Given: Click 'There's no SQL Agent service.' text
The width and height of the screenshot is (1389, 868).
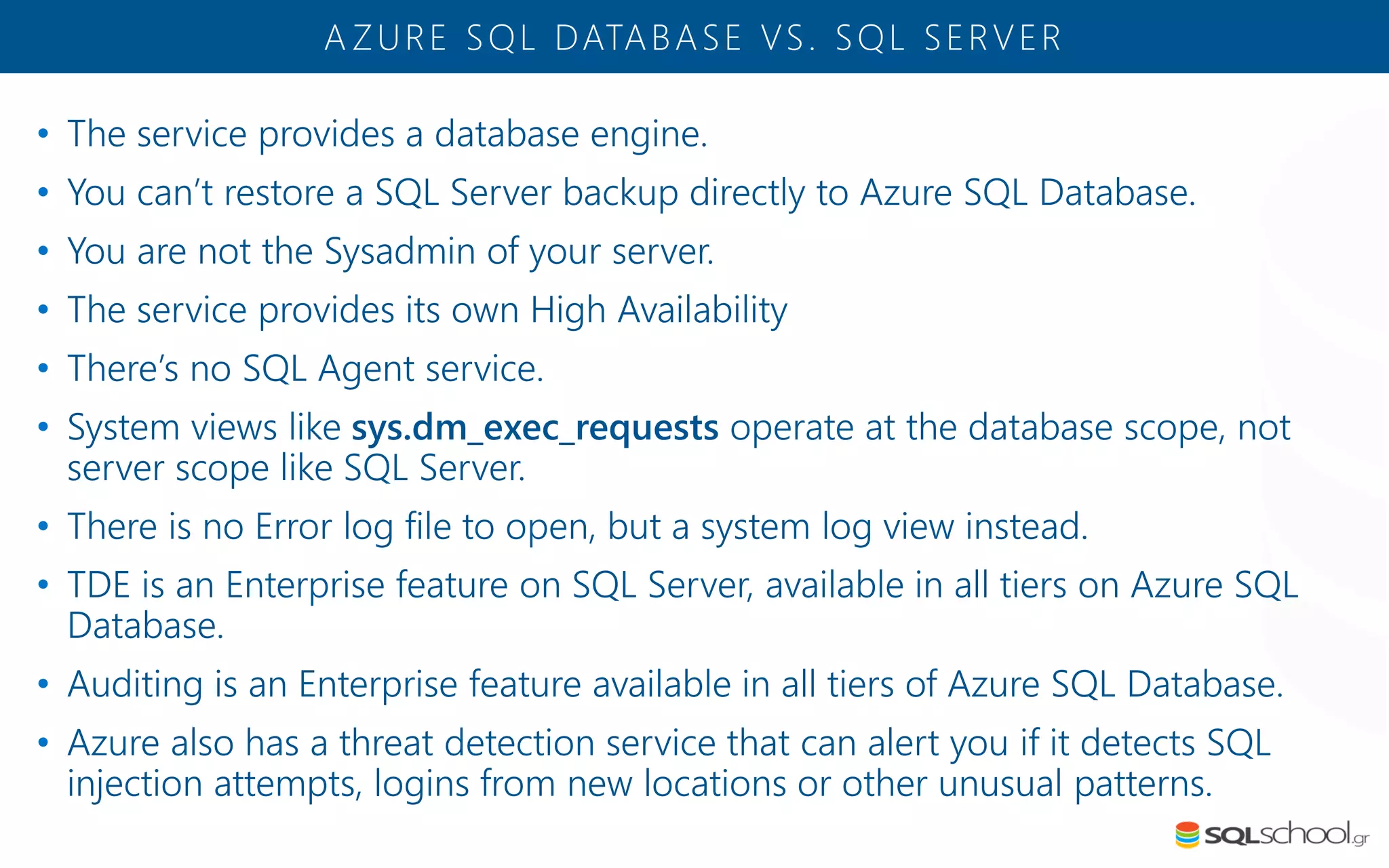Looking at the screenshot, I should click(x=305, y=370).
